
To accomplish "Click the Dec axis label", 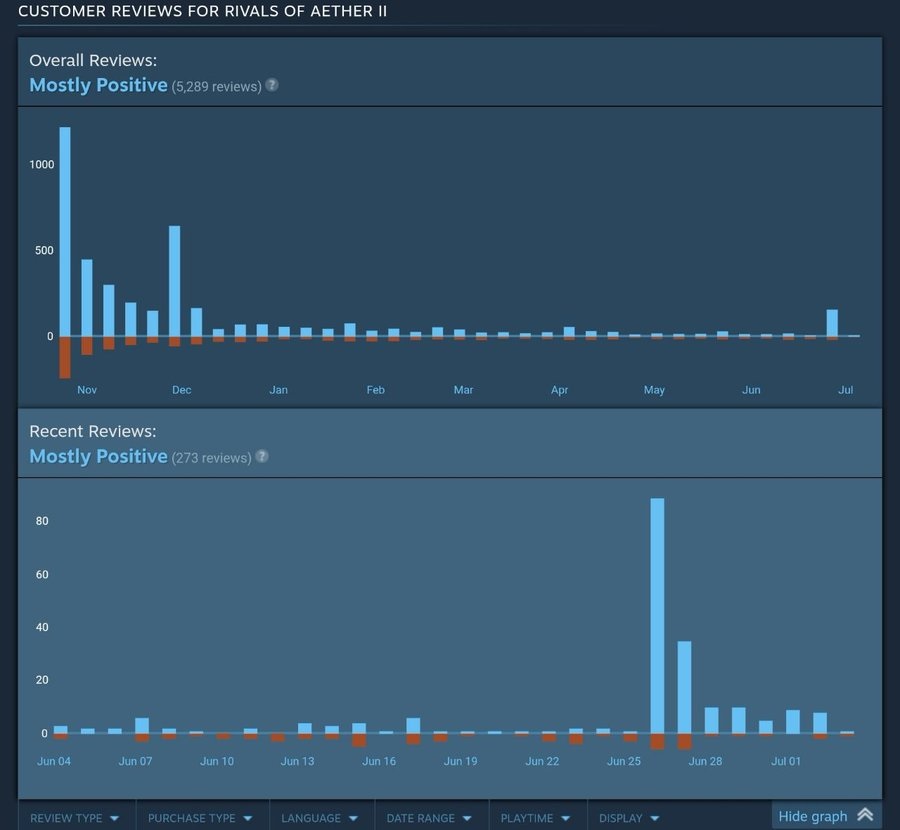I will (x=181, y=390).
